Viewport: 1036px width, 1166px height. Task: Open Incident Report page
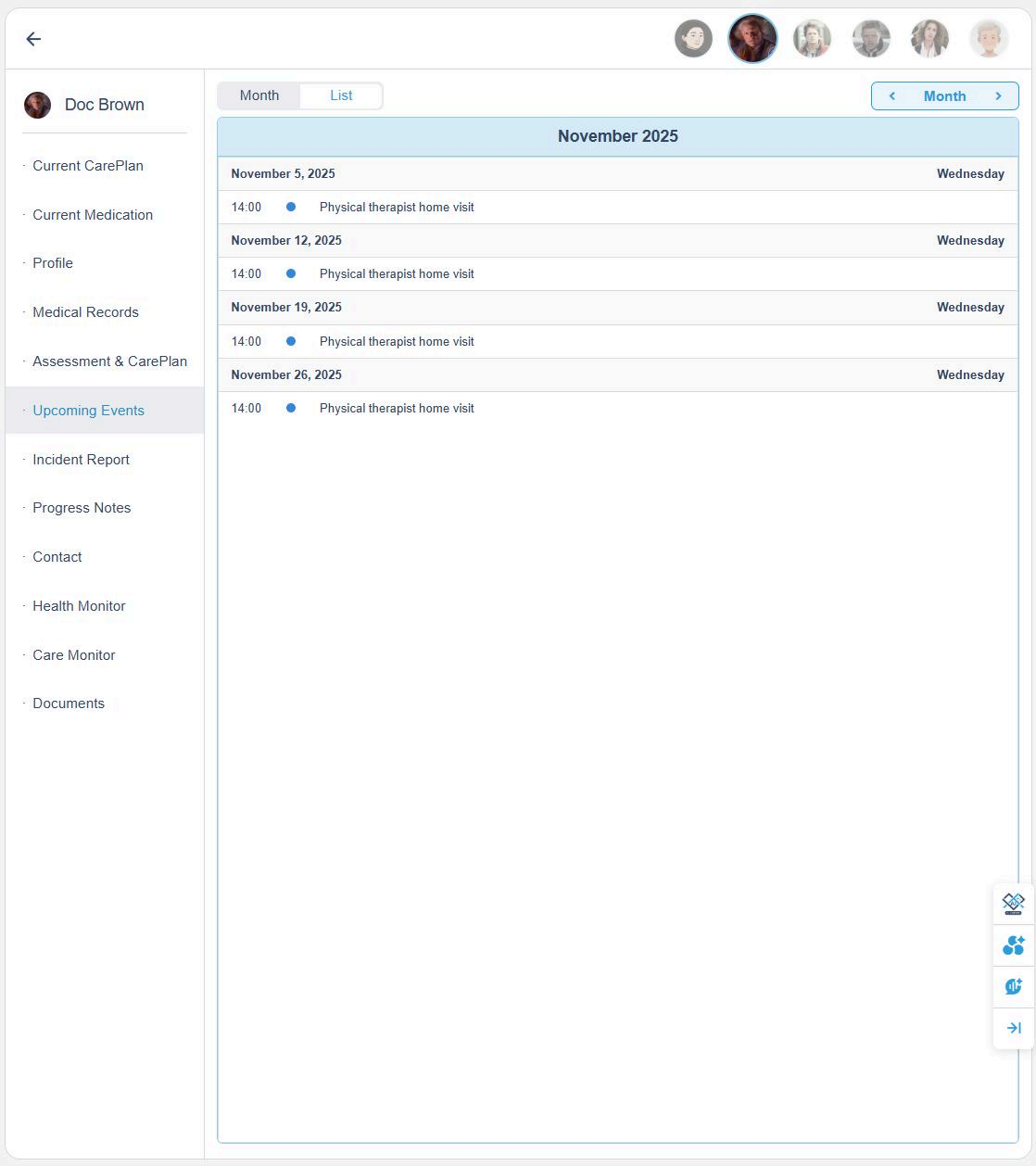point(81,460)
